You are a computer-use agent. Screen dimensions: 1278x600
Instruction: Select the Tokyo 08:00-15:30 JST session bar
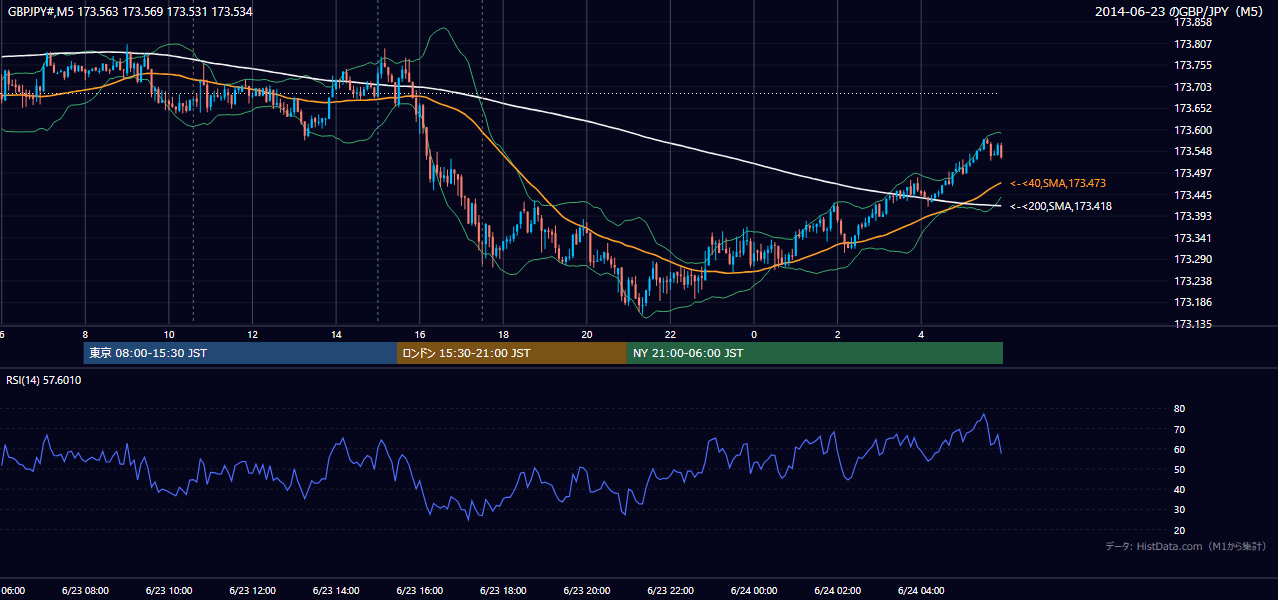coord(240,353)
